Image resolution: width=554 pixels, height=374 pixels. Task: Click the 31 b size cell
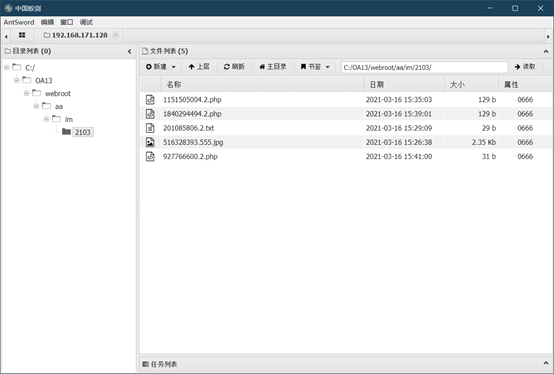click(x=489, y=156)
